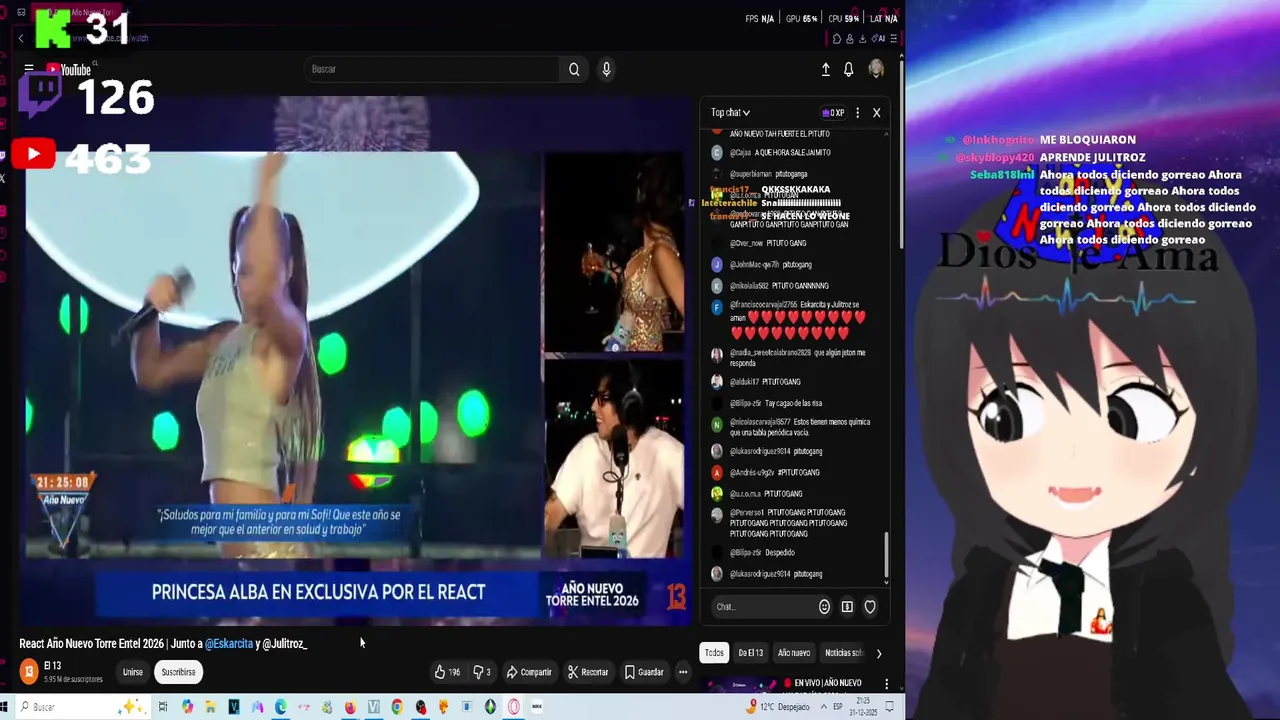Click Compartir button

(529, 672)
